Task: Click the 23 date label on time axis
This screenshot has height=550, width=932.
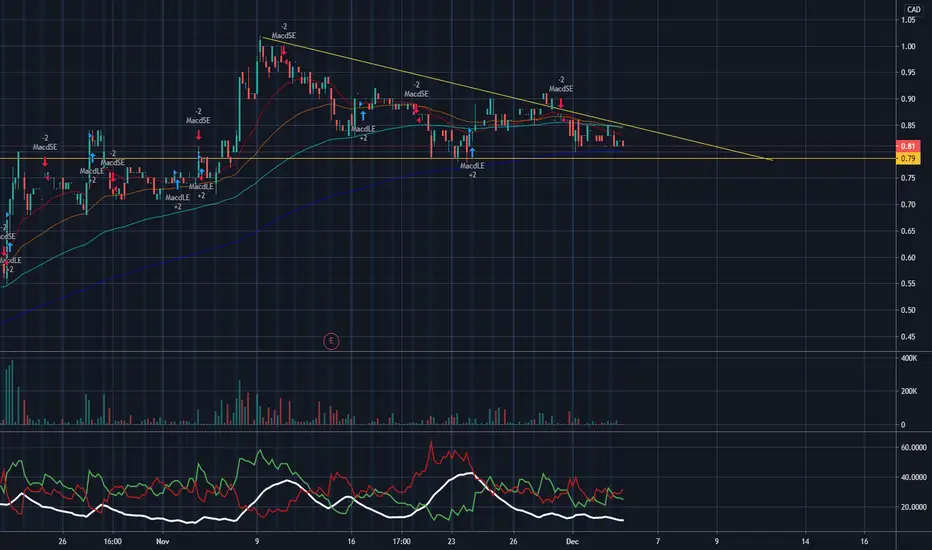Action: click(x=452, y=541)
